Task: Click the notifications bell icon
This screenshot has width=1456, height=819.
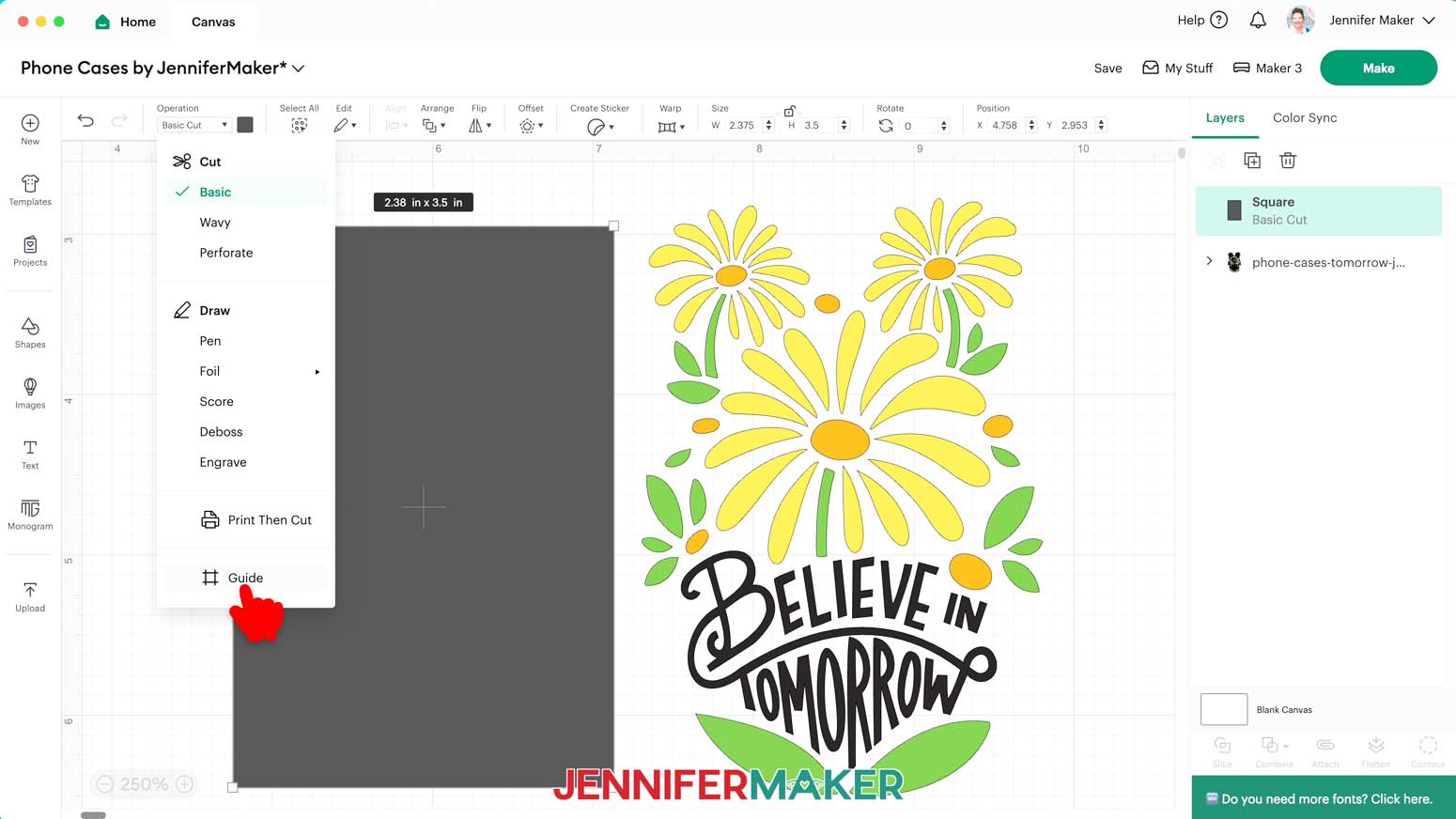Action: 1258,20
